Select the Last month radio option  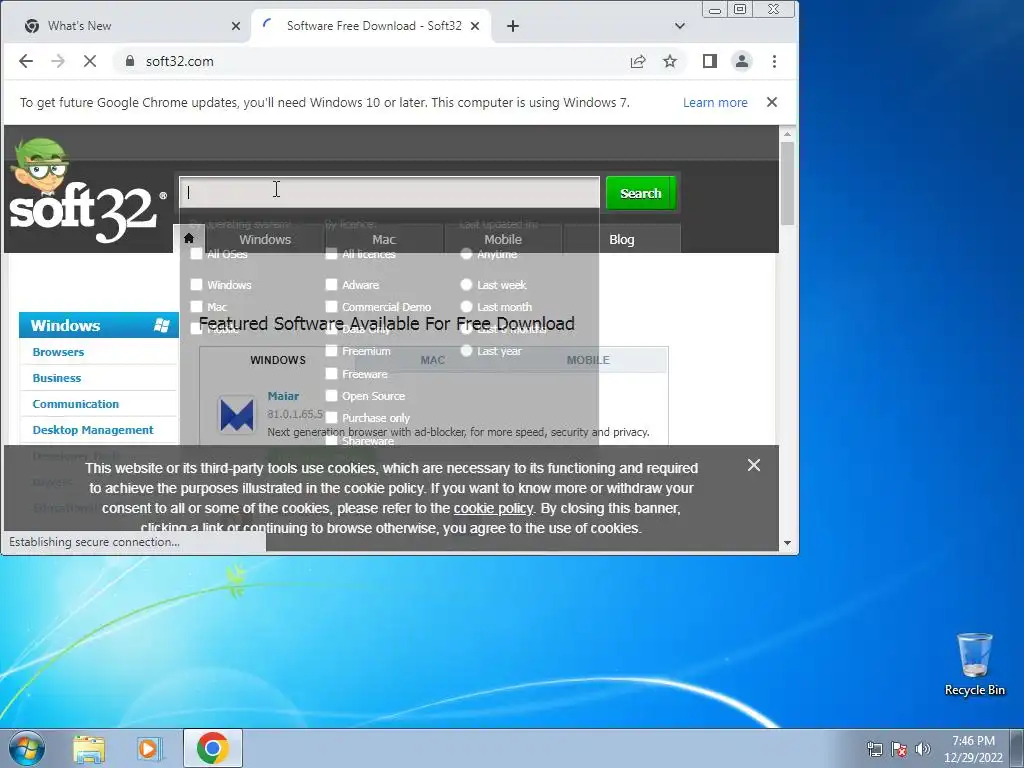(466, 306)
